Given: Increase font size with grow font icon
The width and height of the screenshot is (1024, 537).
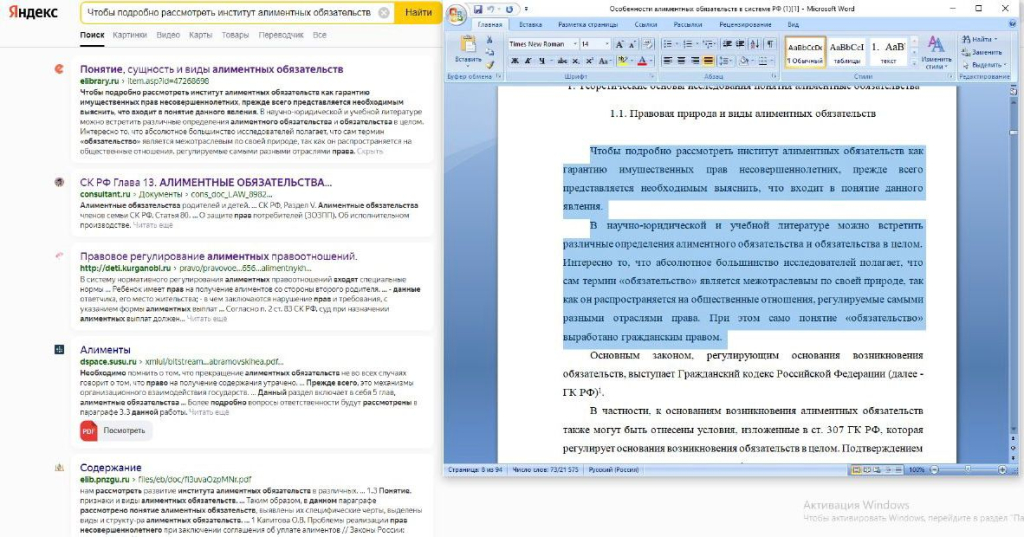Looking at the screenshot, I should [x=619, y=44].
